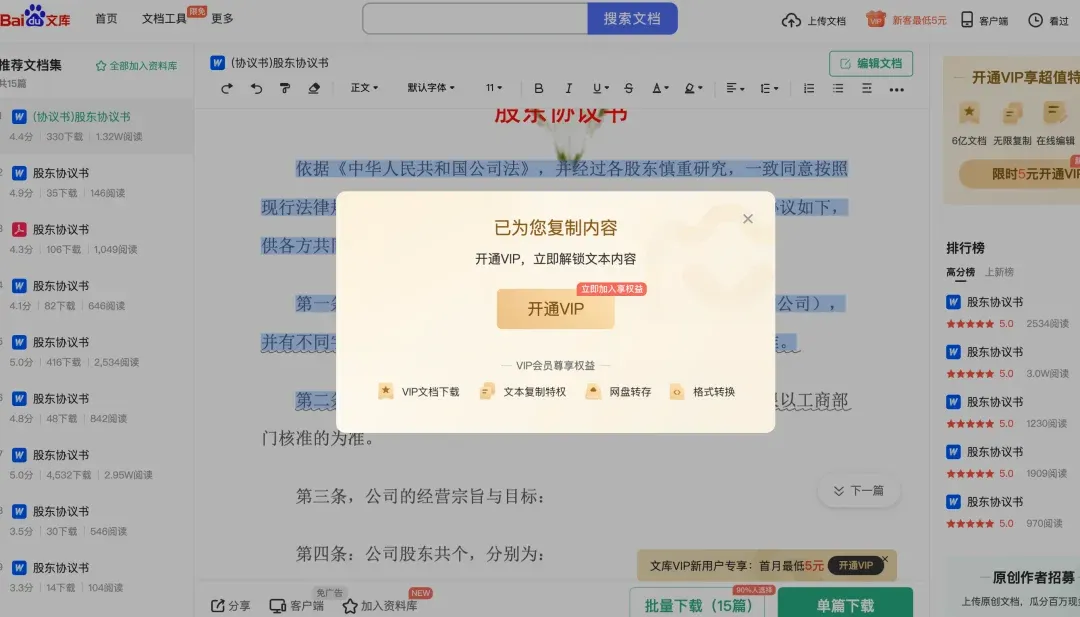Open the 正文 paragraph style dropdown

pyautogui.click(x=364, y=88)
